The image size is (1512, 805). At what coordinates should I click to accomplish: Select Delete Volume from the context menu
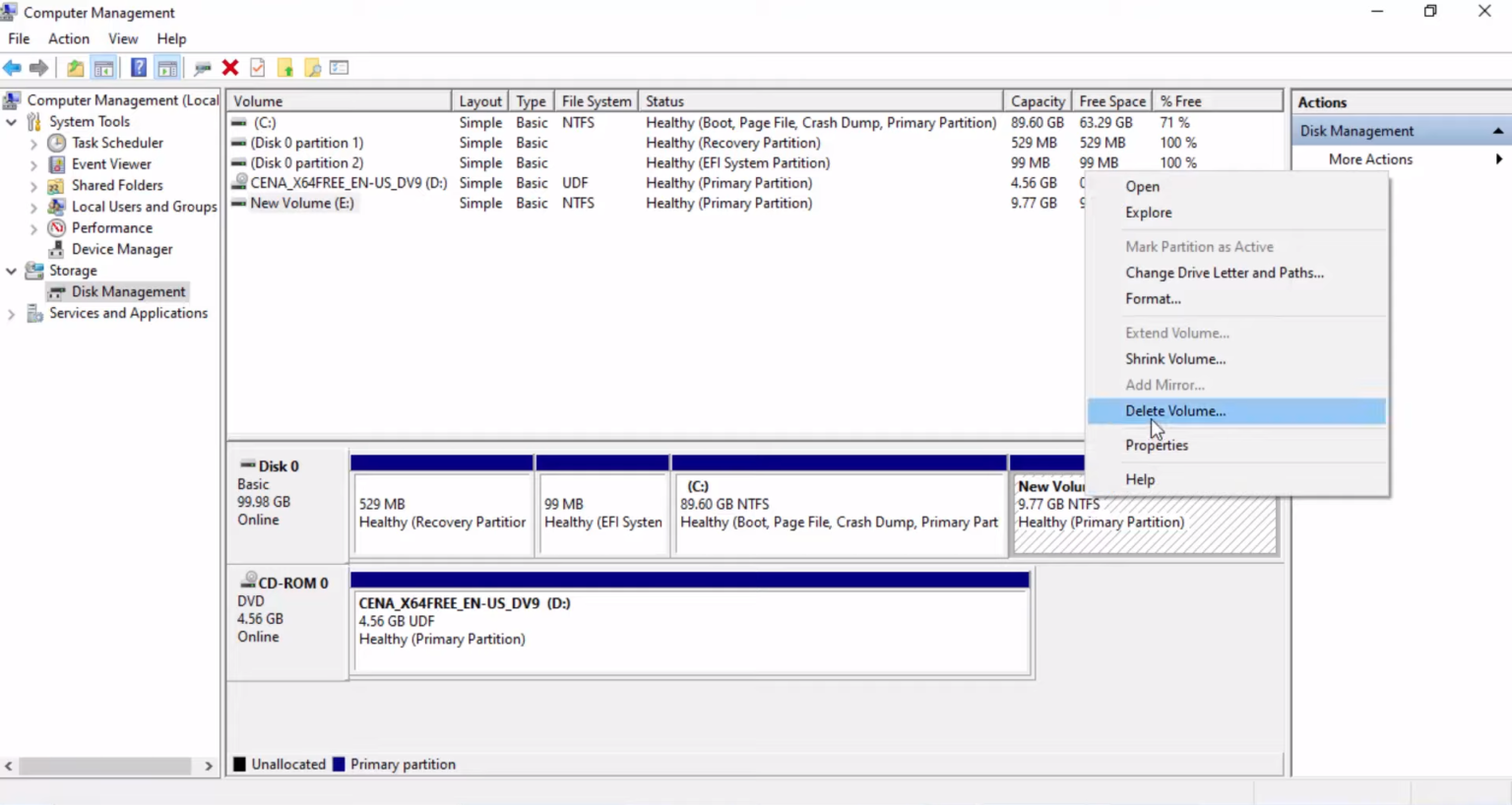click(x=1174, y=410)
